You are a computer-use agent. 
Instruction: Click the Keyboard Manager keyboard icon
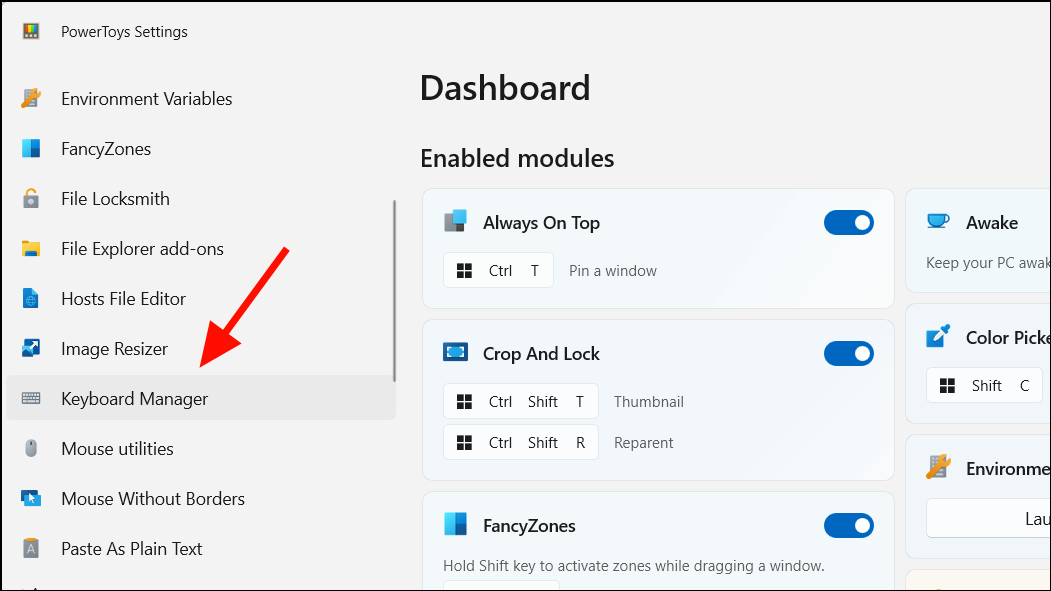[31, 398]
